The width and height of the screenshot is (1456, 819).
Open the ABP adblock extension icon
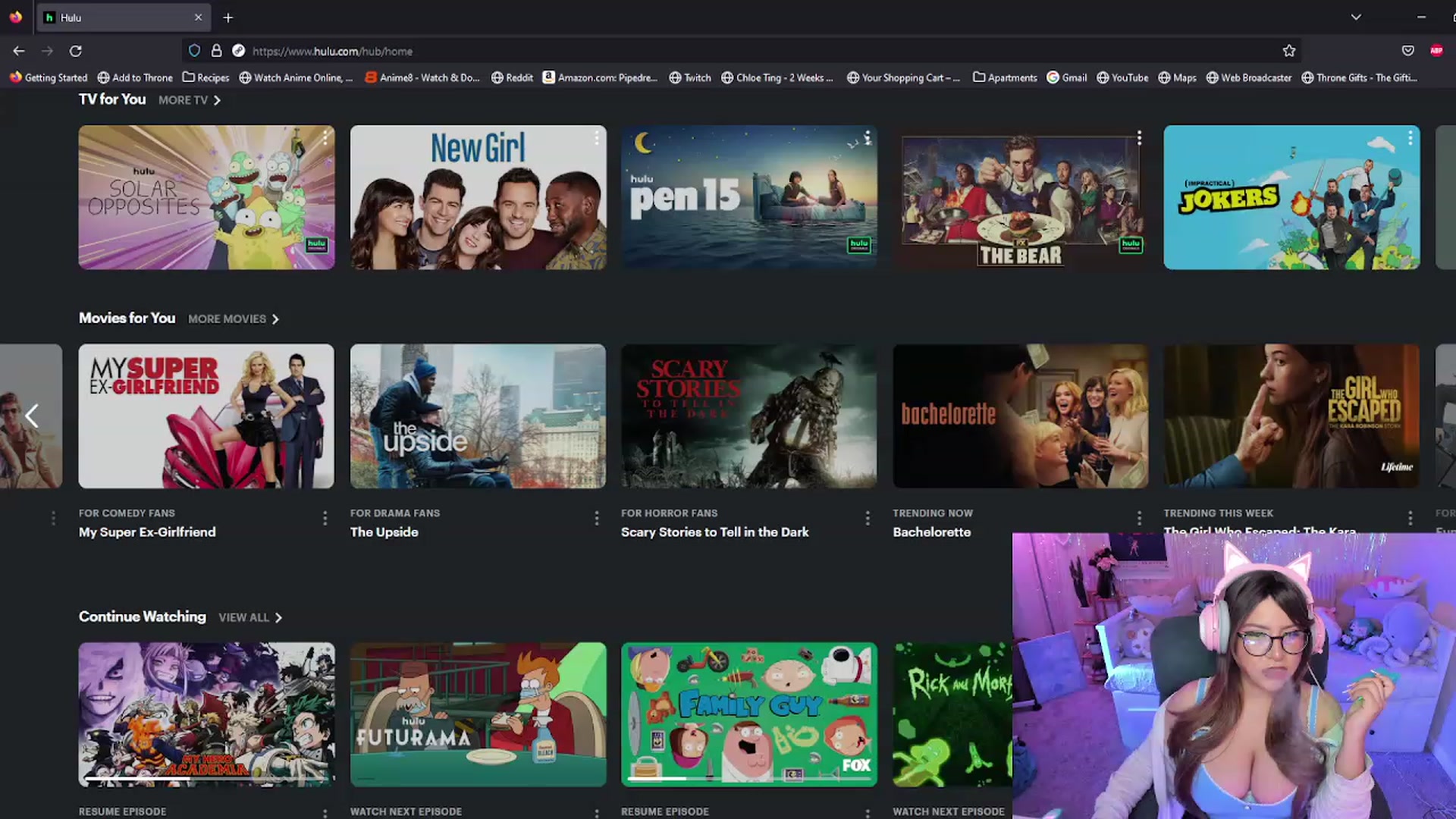click(x=1436, y=51)
